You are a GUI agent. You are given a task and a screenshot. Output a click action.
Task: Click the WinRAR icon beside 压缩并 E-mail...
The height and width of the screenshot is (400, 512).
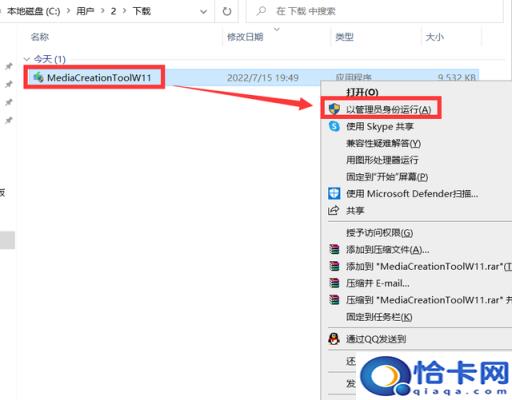tap(334, 283)
